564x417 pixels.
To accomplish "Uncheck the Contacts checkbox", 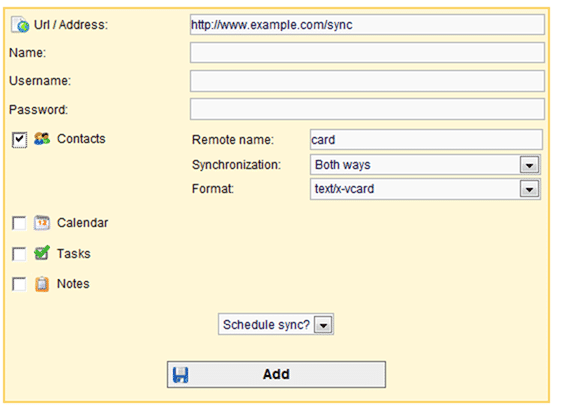I will coord(19,140).
